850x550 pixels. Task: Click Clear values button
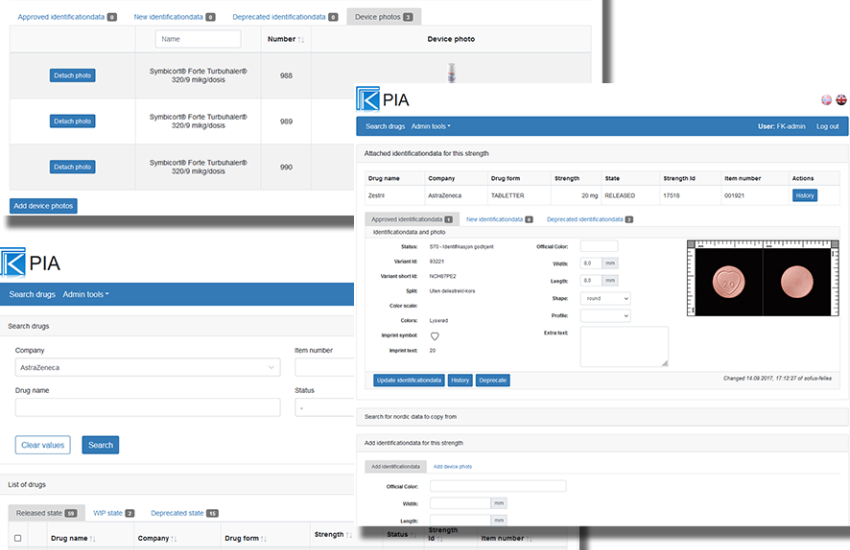[43, 445]
